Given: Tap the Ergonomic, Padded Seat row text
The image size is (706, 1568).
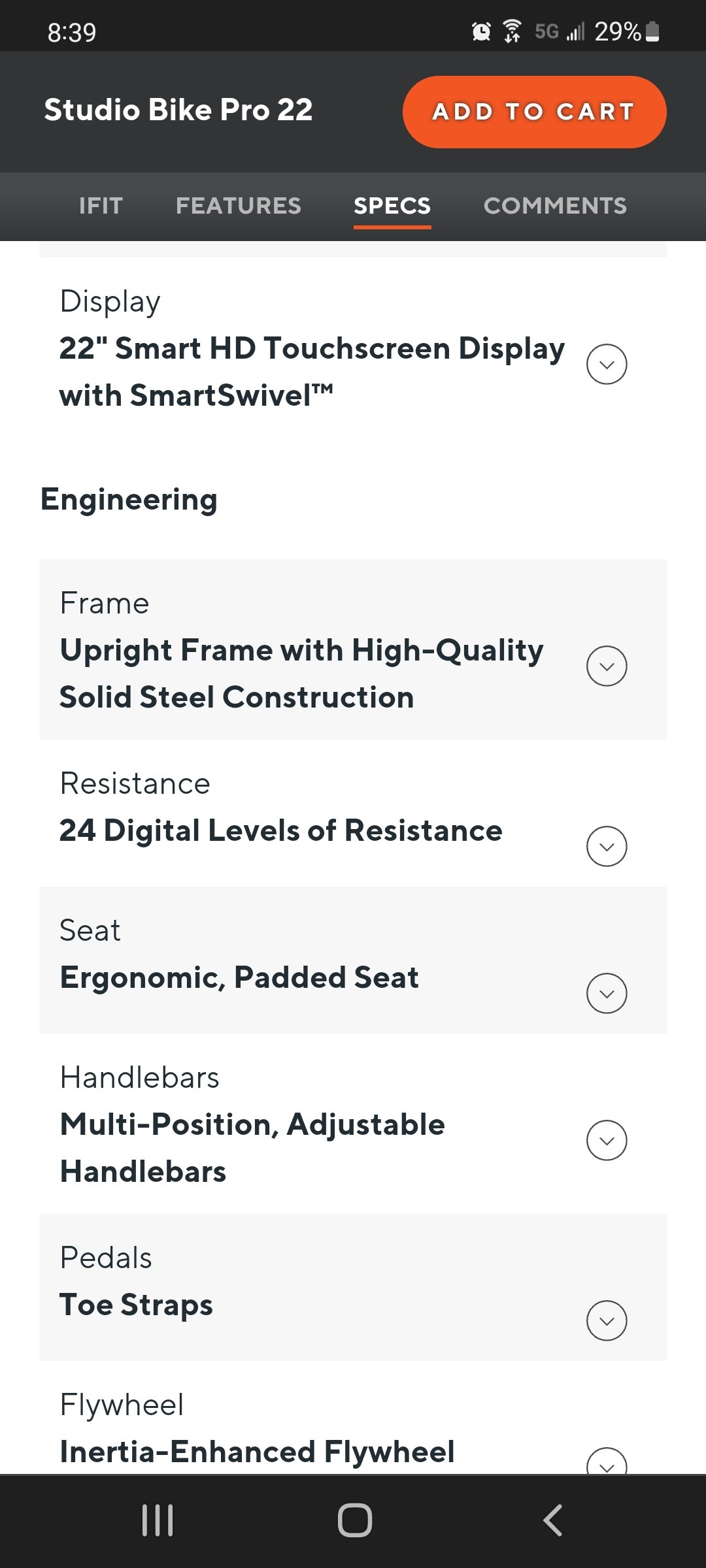Looking at the screenshot, I should pos(239,977).
